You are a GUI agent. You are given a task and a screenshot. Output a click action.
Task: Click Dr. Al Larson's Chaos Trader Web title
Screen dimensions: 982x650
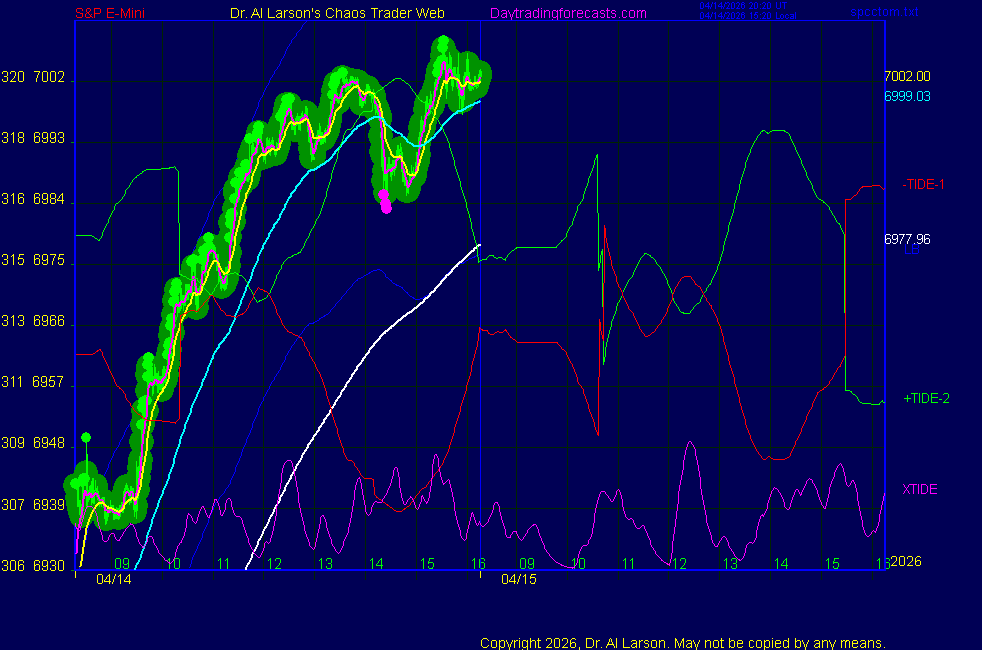pos(331,13)
